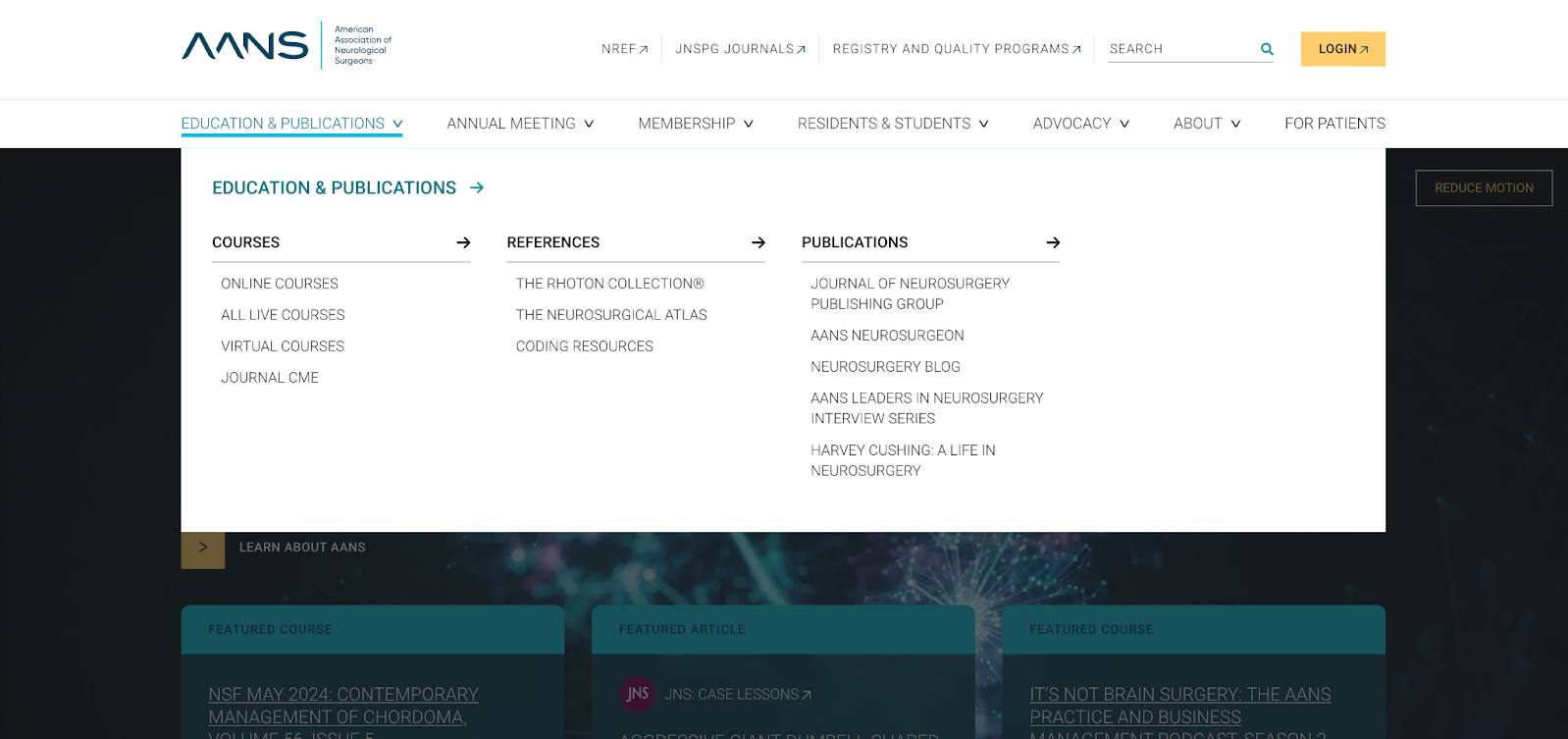The height and width of the screenshot is (739, 1568).
Task: Open the For Patients menu item
Action: [1334, 124]
